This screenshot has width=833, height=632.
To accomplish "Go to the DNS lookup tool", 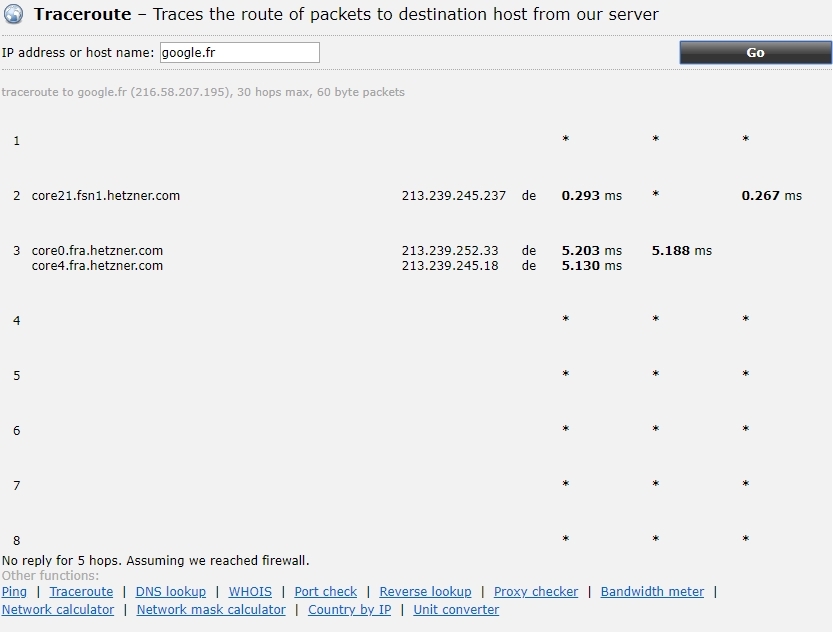I will (x=170, y=592).
